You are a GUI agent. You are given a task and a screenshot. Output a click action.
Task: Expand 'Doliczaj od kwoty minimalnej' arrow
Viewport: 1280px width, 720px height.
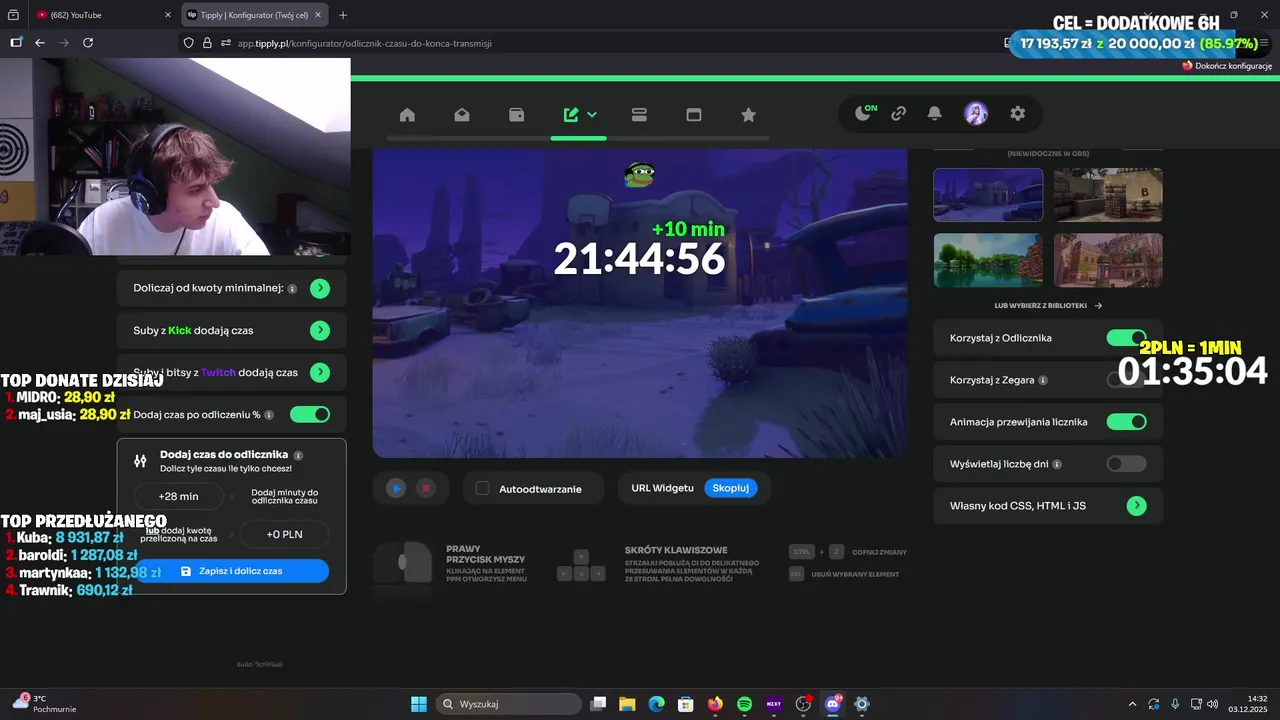(x=319, y=288)
